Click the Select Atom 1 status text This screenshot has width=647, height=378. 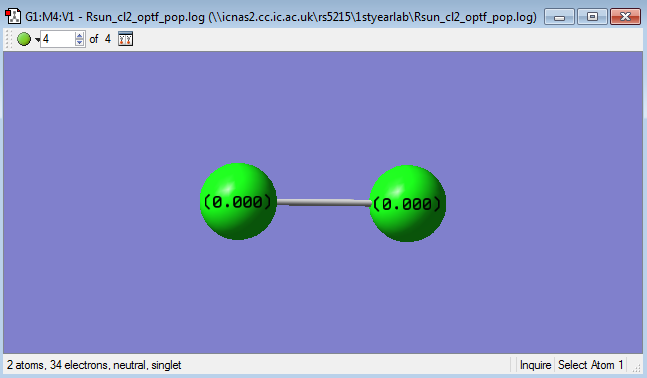tap(590, 365)
